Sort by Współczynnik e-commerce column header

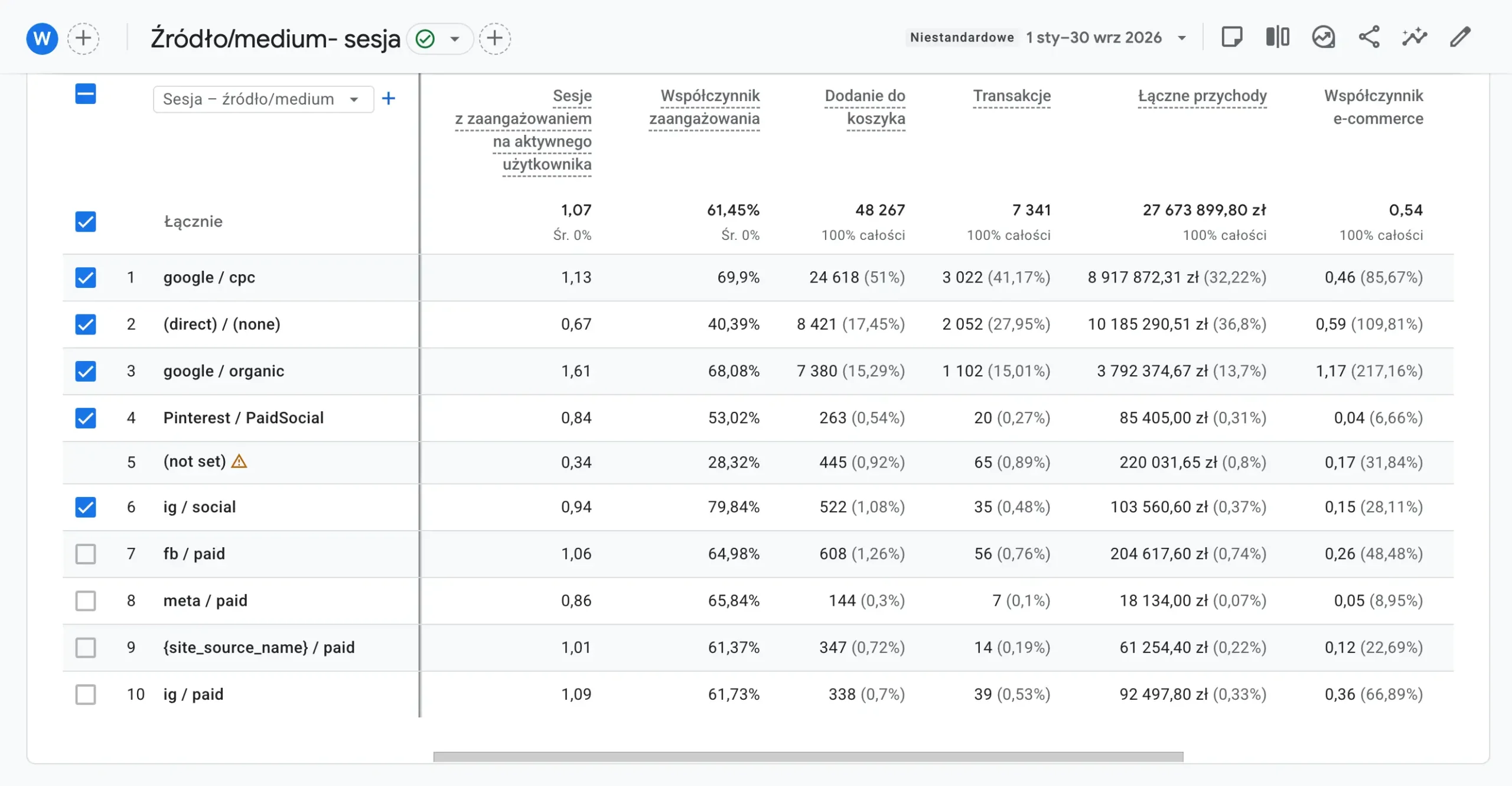point(1374,107)
